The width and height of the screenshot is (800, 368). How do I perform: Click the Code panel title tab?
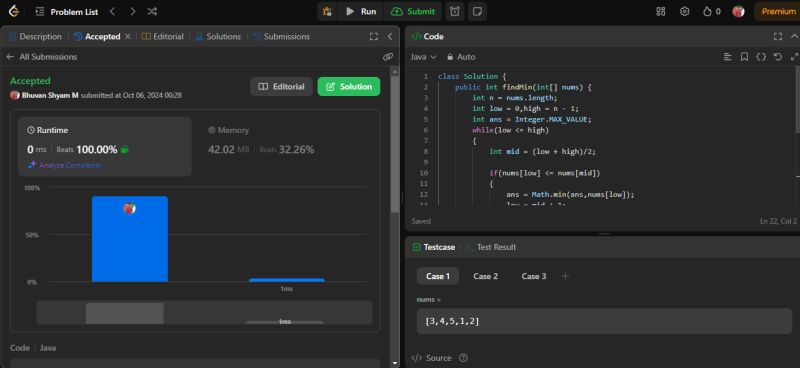(428, 37)
